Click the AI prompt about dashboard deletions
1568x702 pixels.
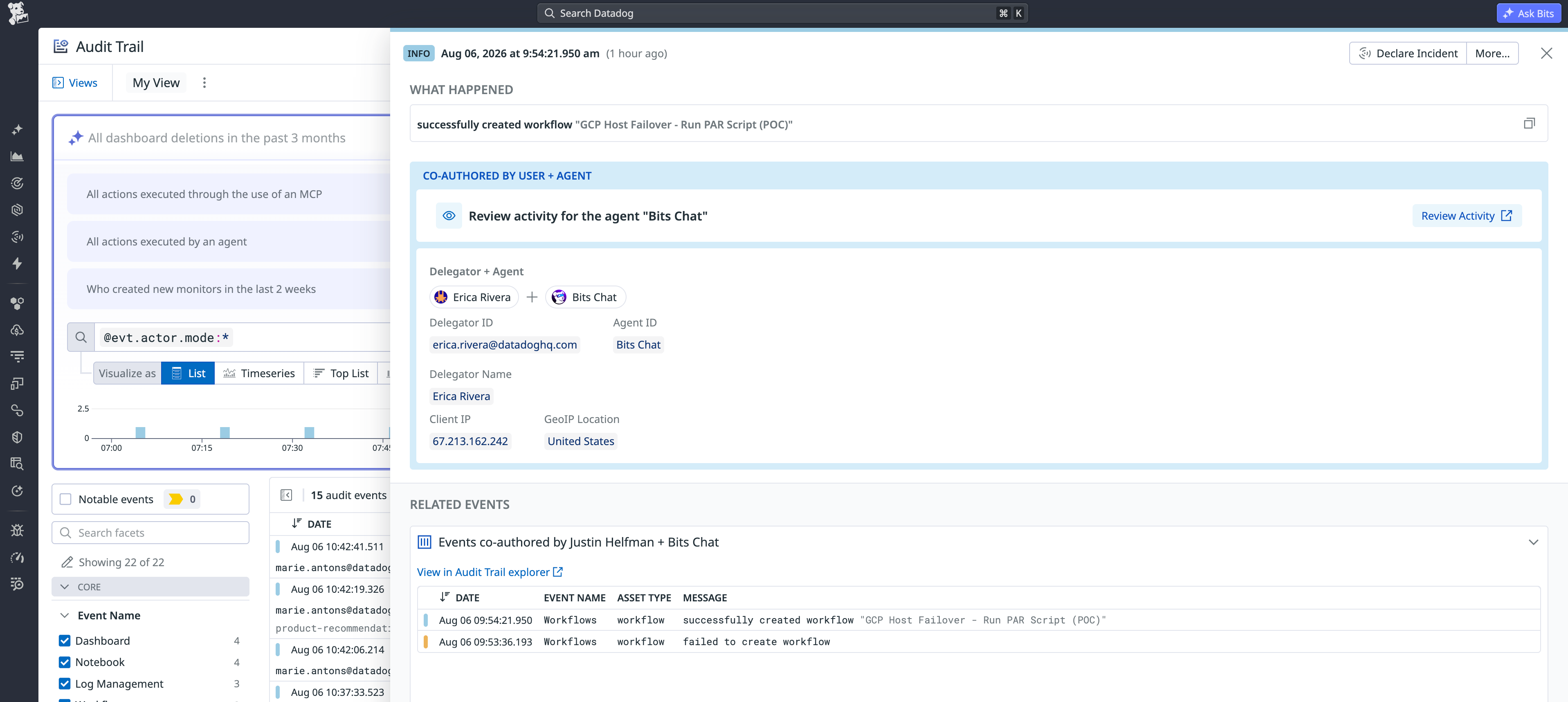217,138
